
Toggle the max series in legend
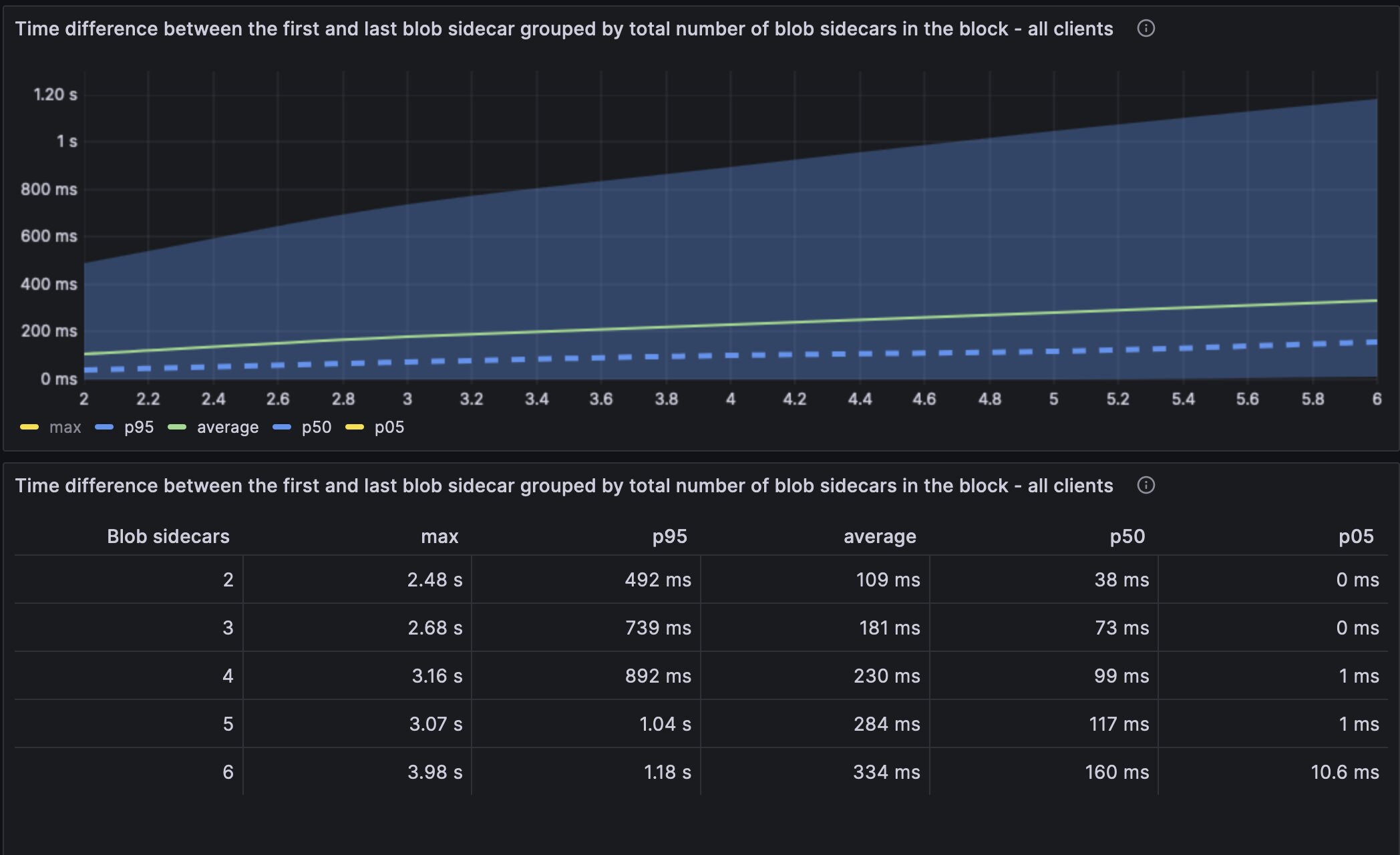click(x=65, y=427)
